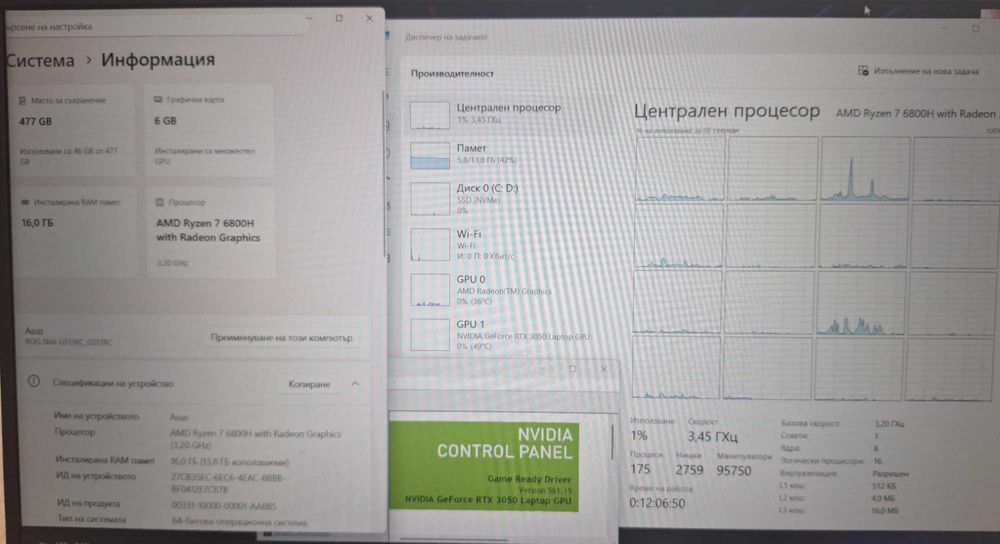Open the 477 GB storage card
The height and width of the screenshot is (544, 1000).
(73, 130)
